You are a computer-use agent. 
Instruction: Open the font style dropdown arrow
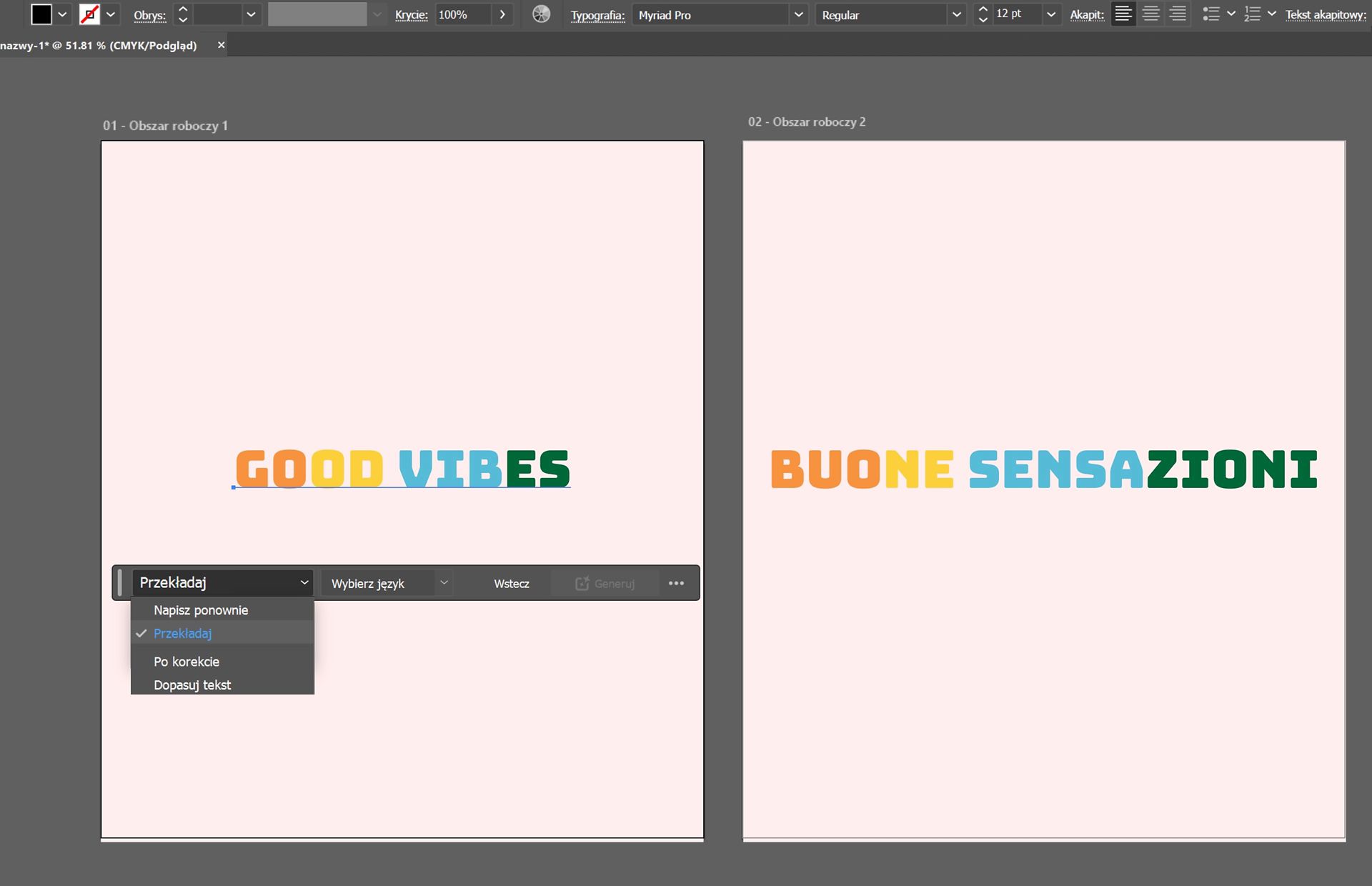(x=957, y=14)
